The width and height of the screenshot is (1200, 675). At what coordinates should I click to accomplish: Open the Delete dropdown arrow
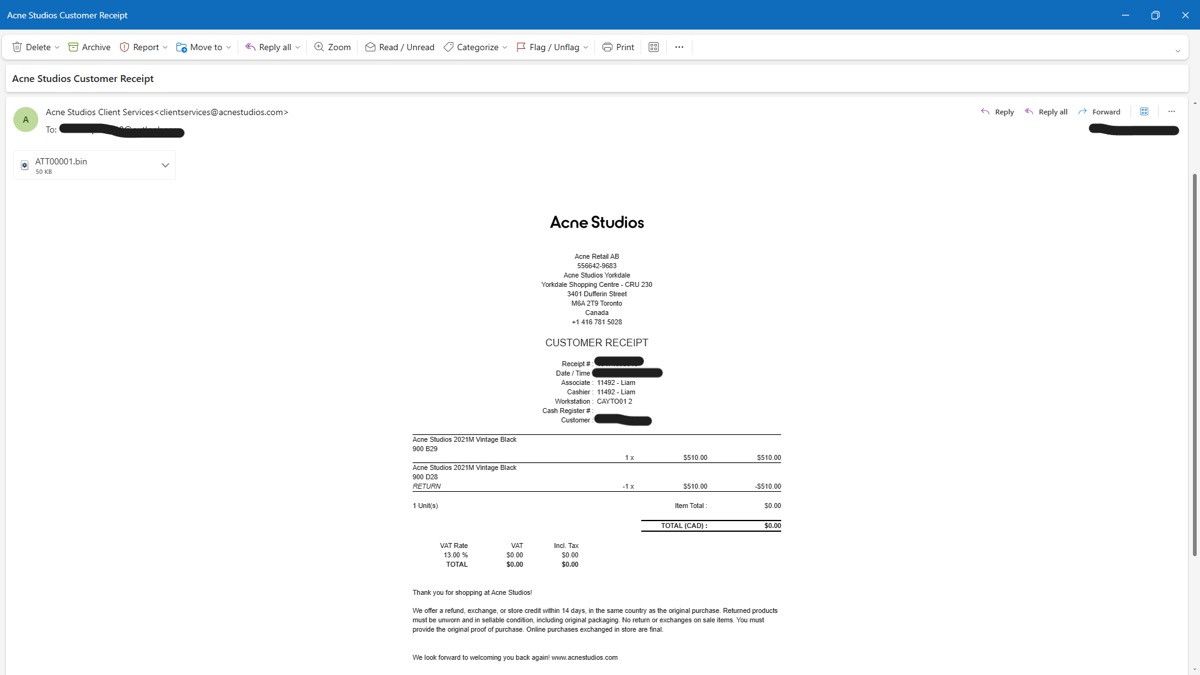point(57,47)
